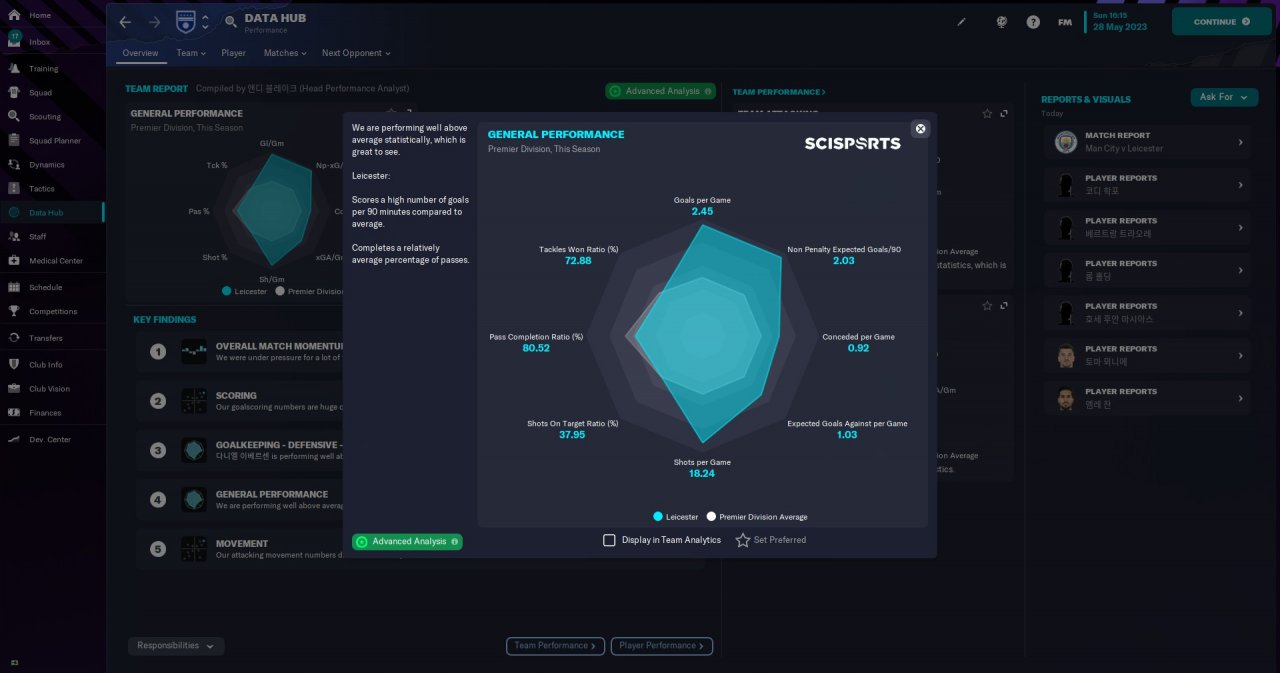Navigate back with the left arrow
This screenshot has height=673, width=1280.
pos(125,22)
